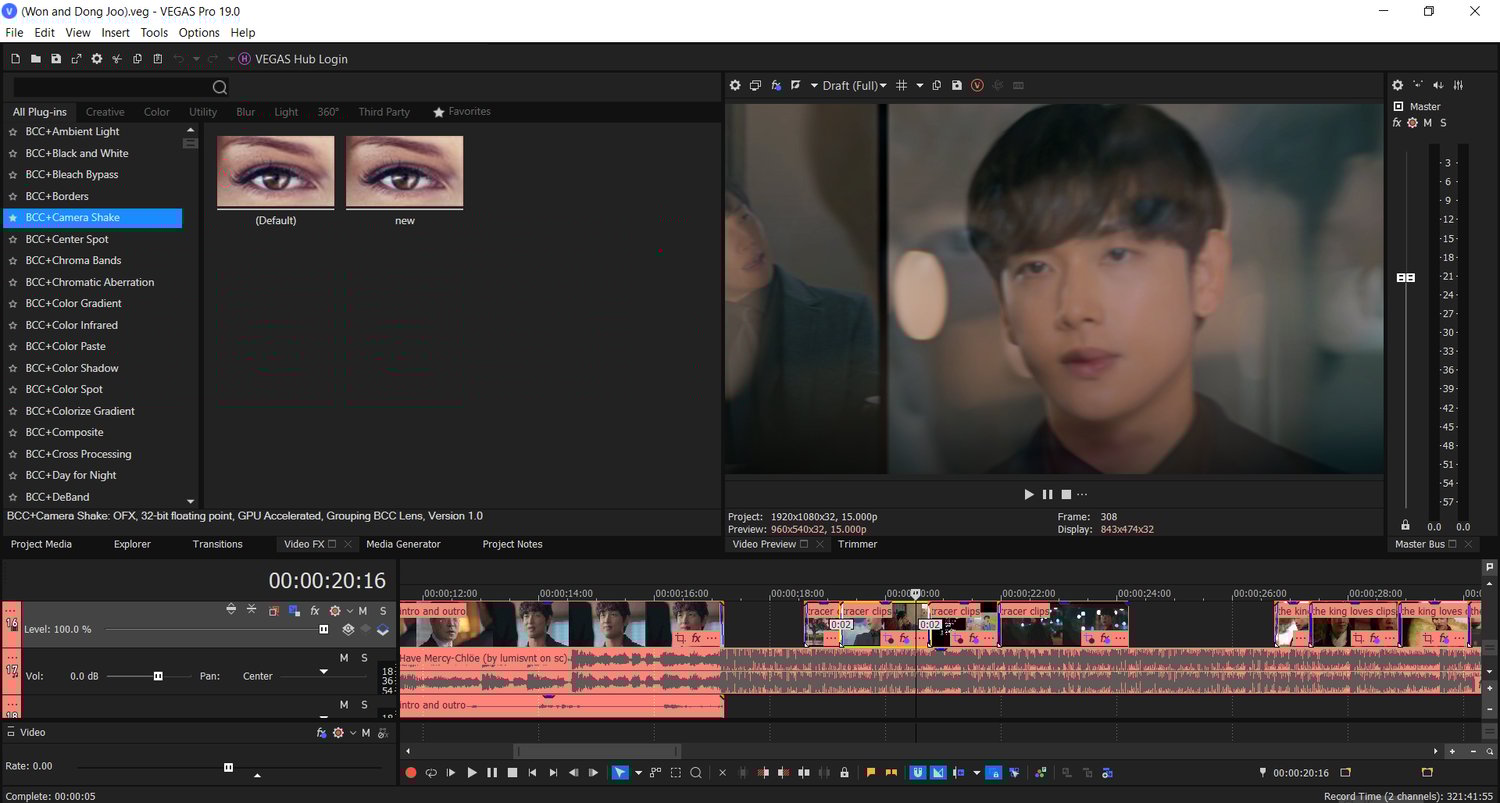Adjust track 17 Vol slider handle
The width and height of the screenshot is (1500, 803).
tap(158, 676)
